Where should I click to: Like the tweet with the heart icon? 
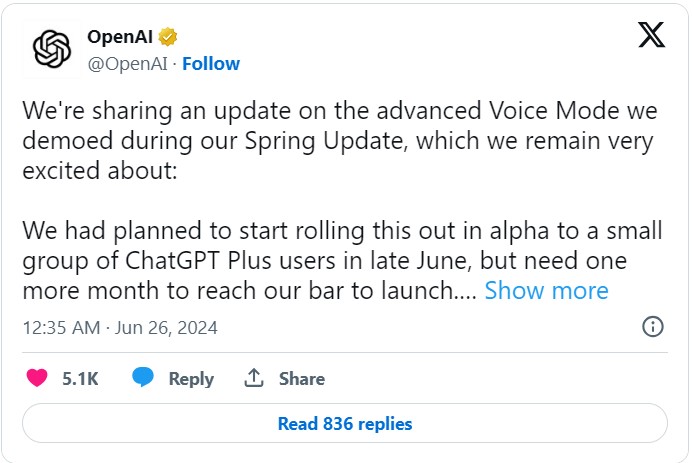coord(37,378)
